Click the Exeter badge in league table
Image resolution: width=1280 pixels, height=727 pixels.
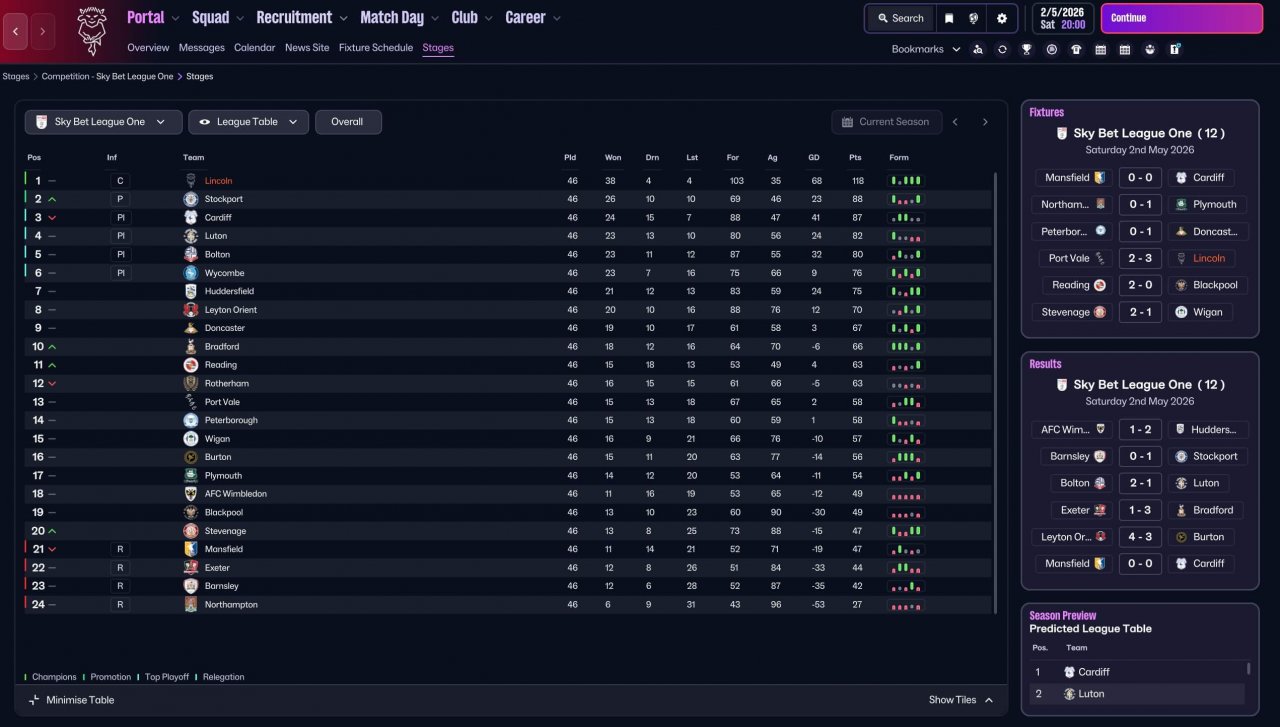pos(191,568)
